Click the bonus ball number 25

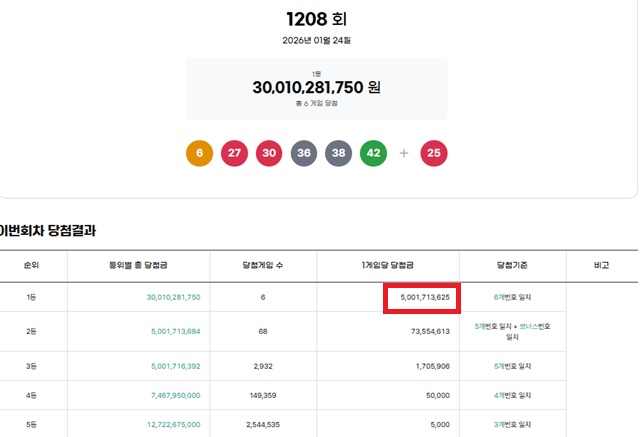click(434, 153)
